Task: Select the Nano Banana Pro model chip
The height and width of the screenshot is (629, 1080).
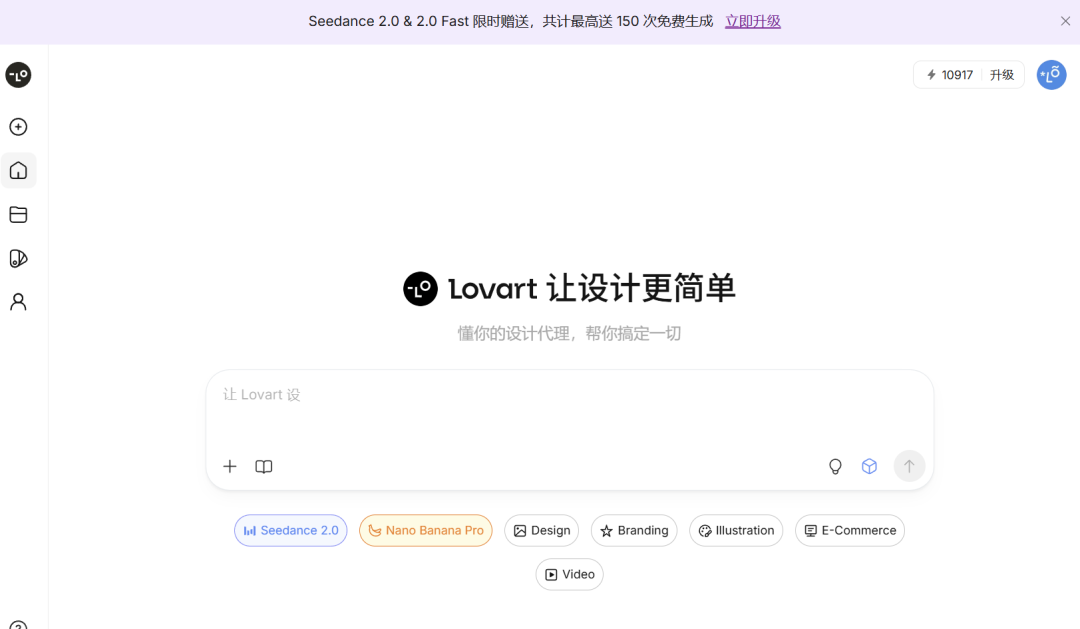Action: pyautogui.click(x=425, y=530)
